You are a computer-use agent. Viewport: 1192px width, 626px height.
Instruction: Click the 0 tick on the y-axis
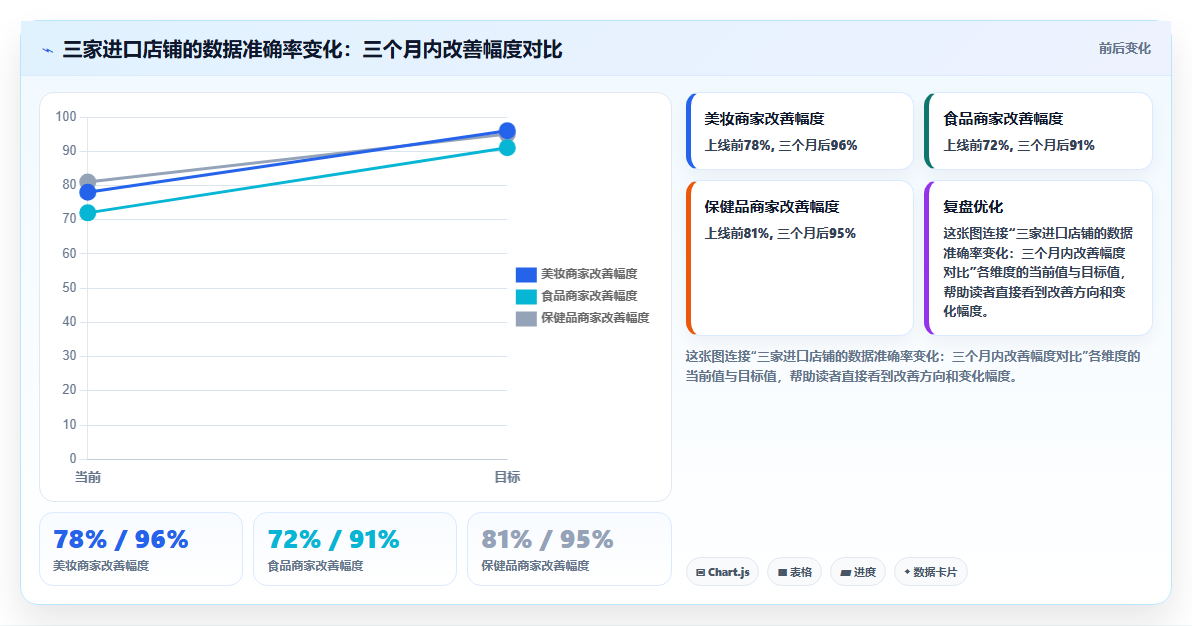[73, 458]
